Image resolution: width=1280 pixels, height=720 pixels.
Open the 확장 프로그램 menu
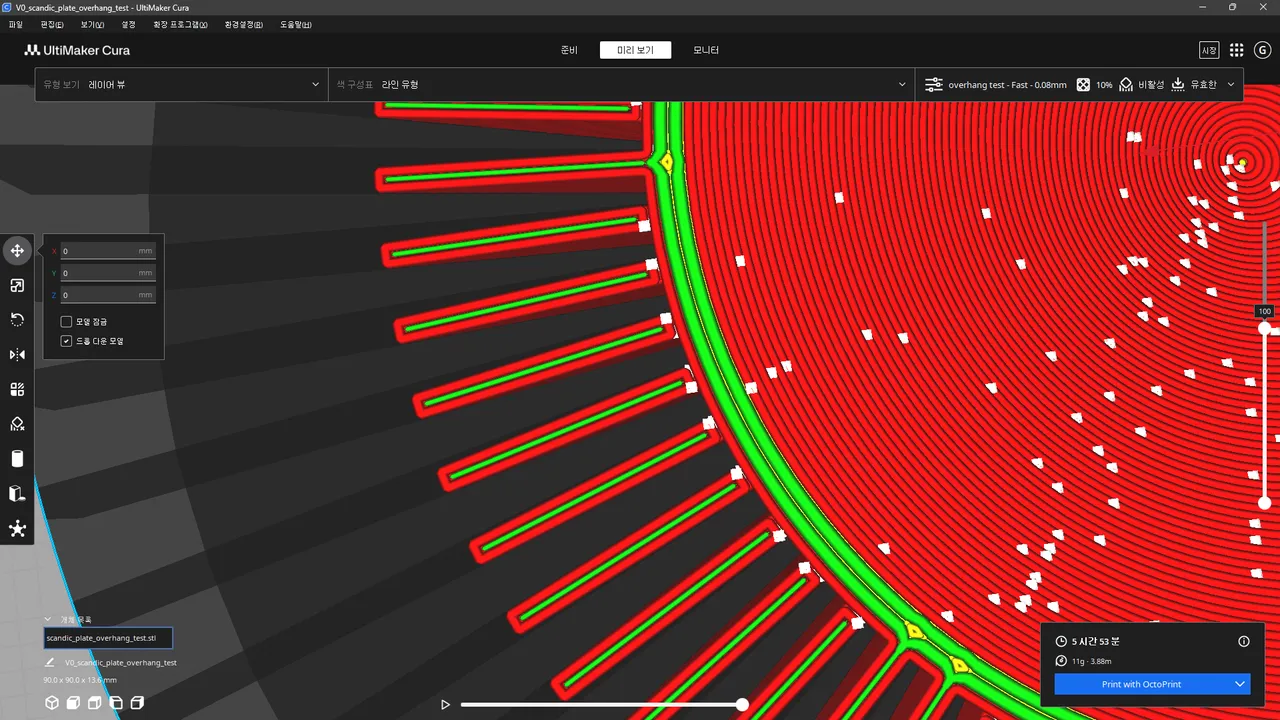click(181, 24)
